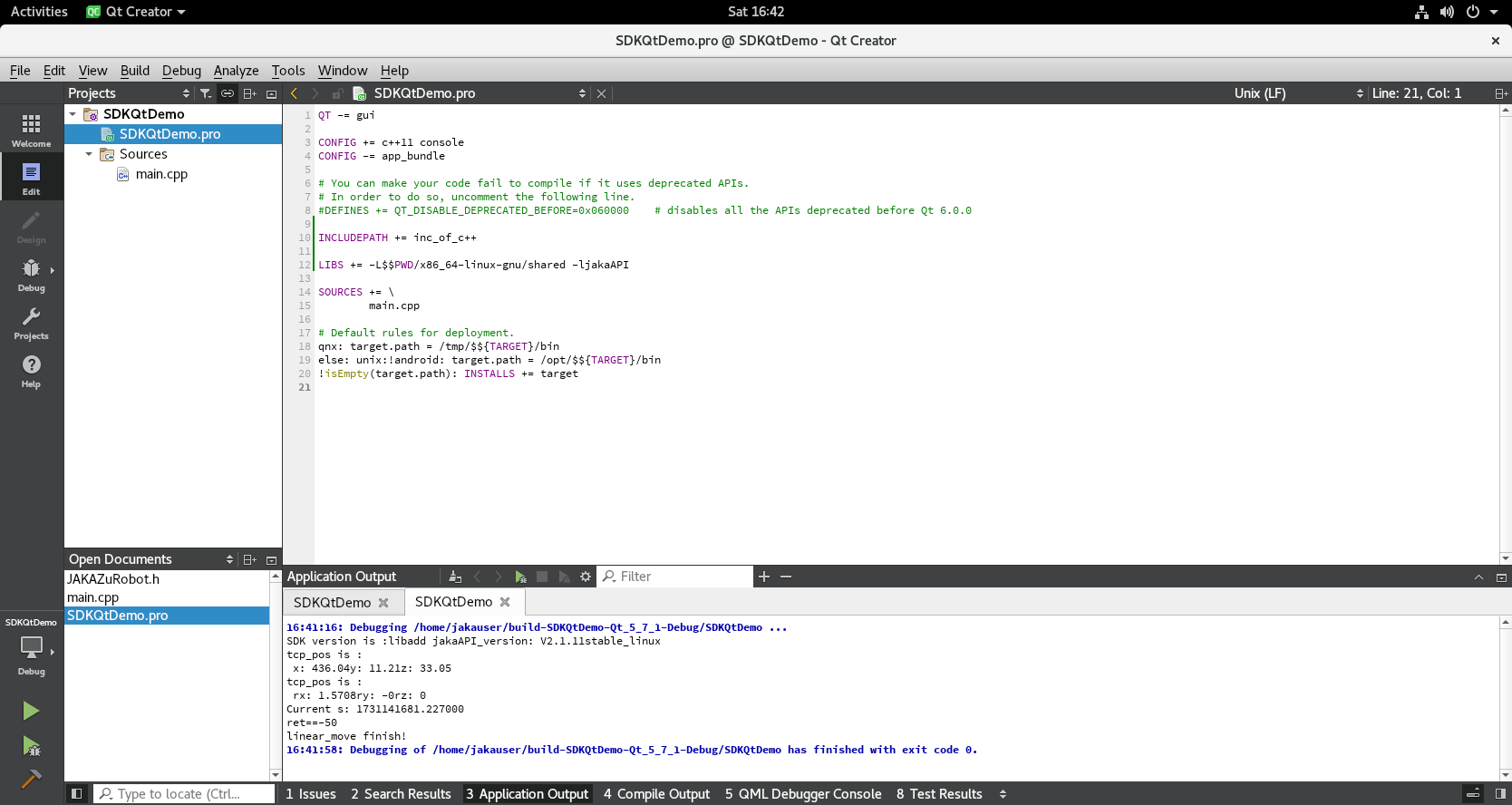This screenshot has width=1512, height=805.
Task: Toggle the right sidebar button in status bar
Action: [1500, 794]
